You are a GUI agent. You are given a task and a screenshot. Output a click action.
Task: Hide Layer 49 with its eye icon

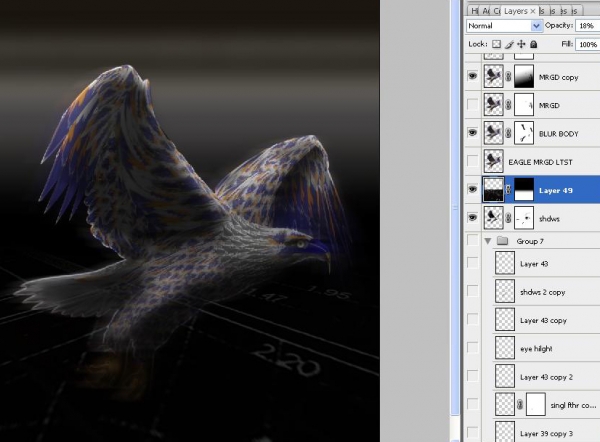[473, 189]
